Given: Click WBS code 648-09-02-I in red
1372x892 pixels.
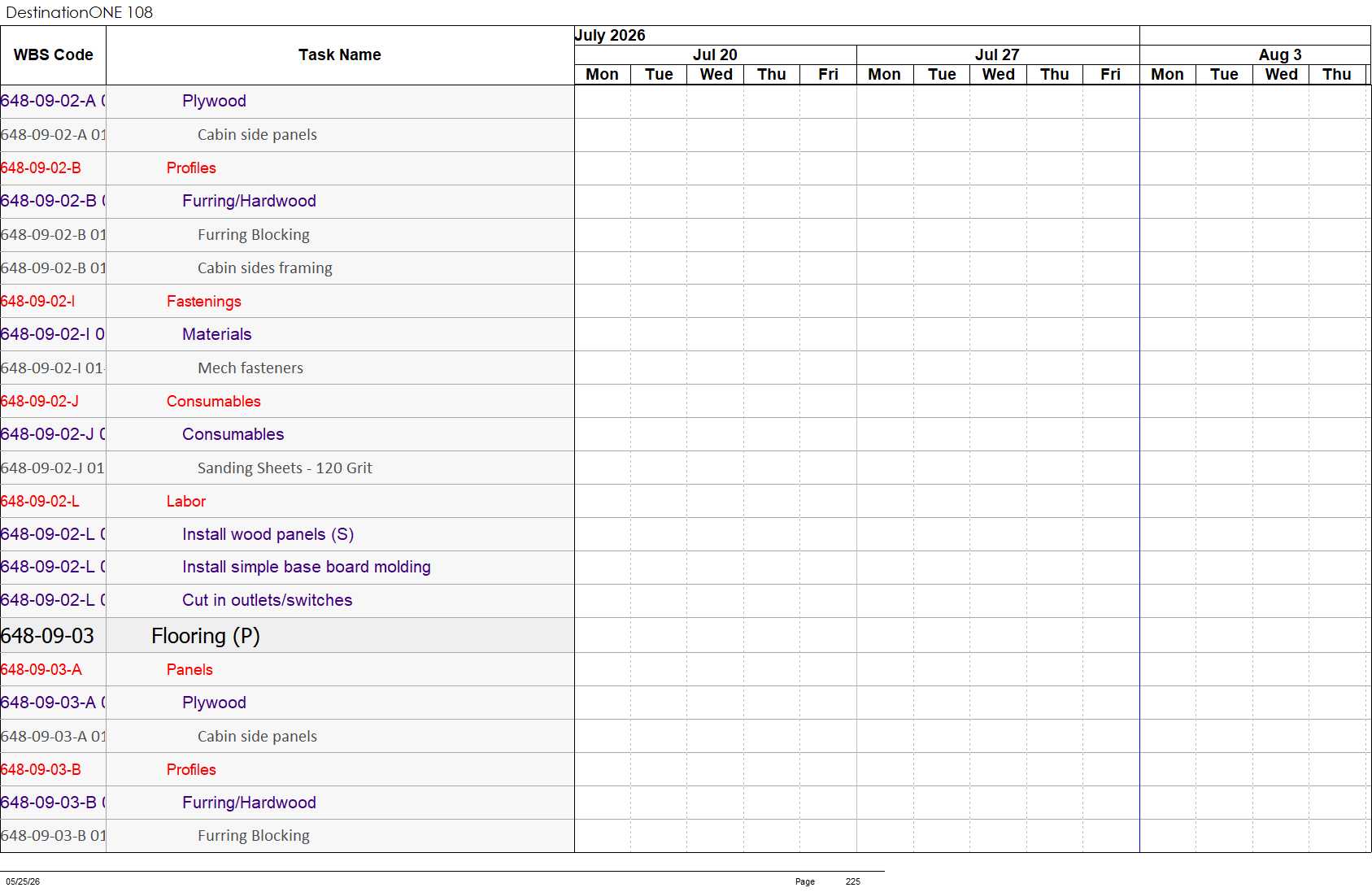Looking at the screenshot, I should click(x=37, y=302).
